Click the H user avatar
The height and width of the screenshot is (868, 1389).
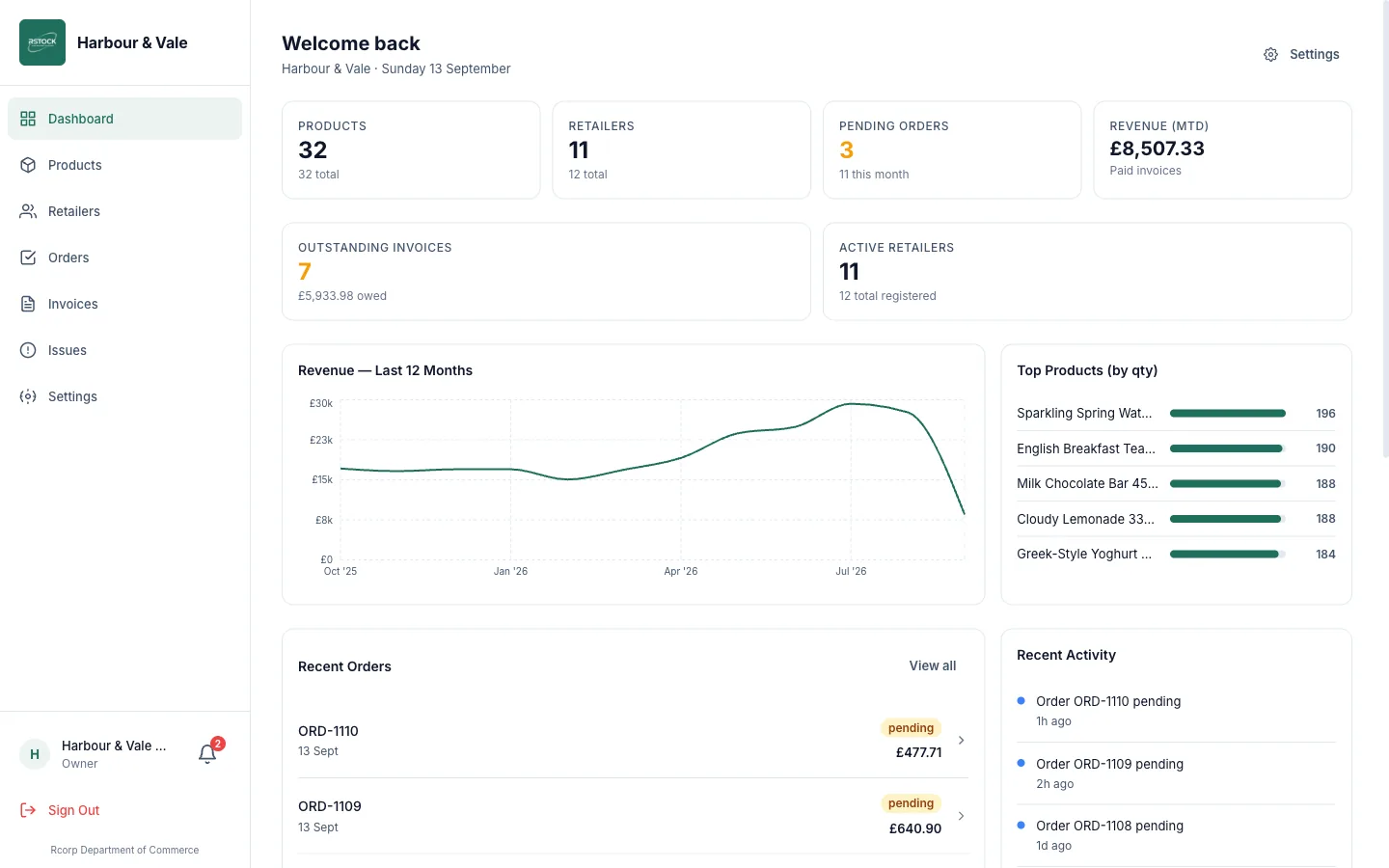pyautogui.click(x=35, y=754)
